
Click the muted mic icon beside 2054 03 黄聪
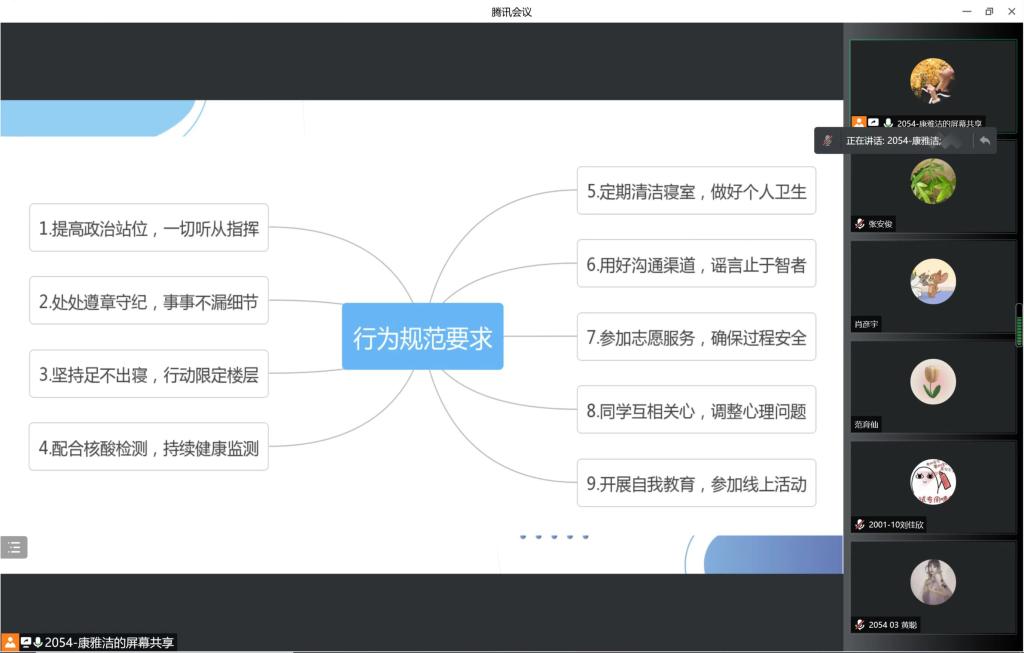point(859,625)
